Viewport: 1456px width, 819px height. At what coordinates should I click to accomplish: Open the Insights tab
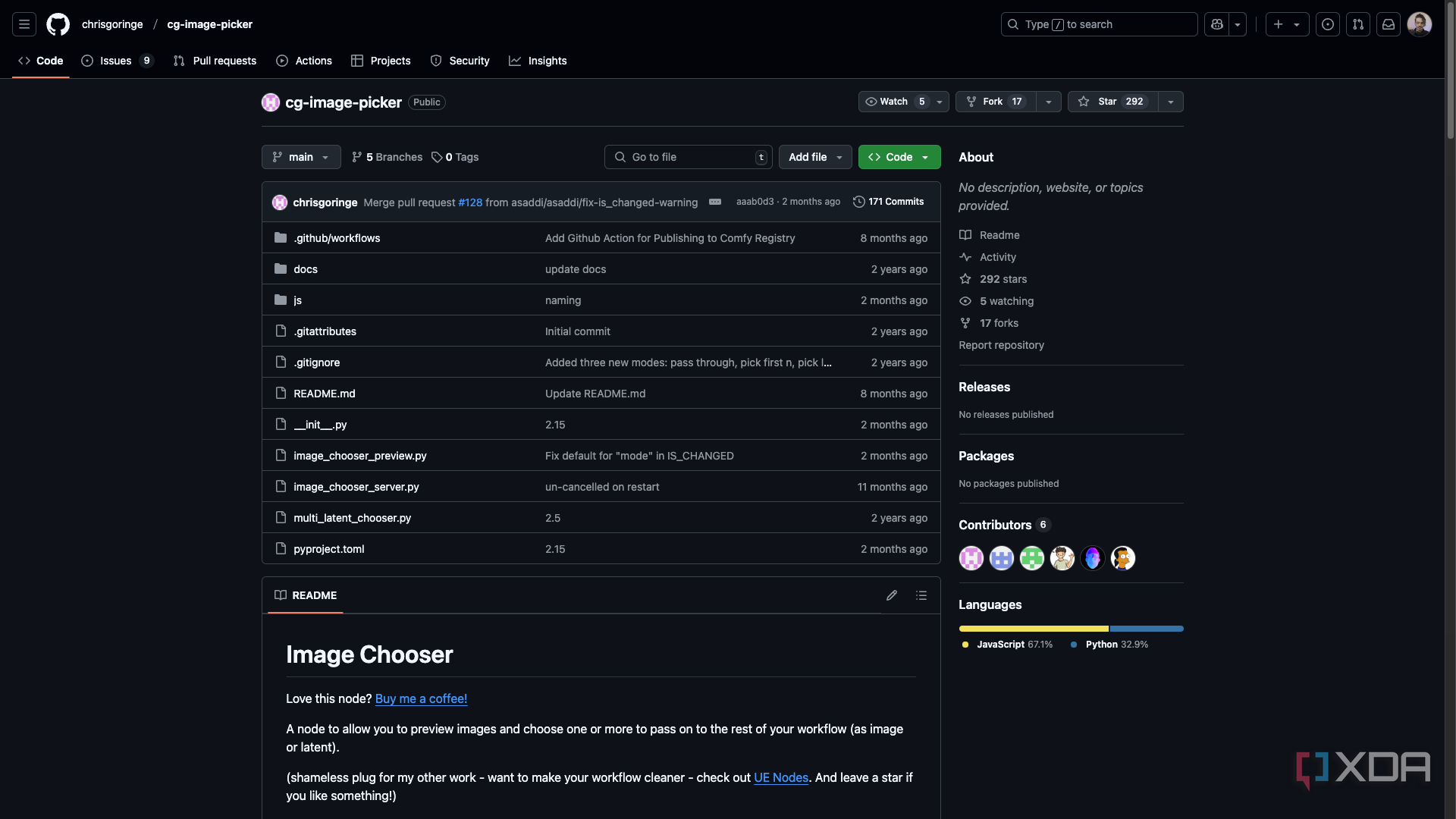click(538, 61)
